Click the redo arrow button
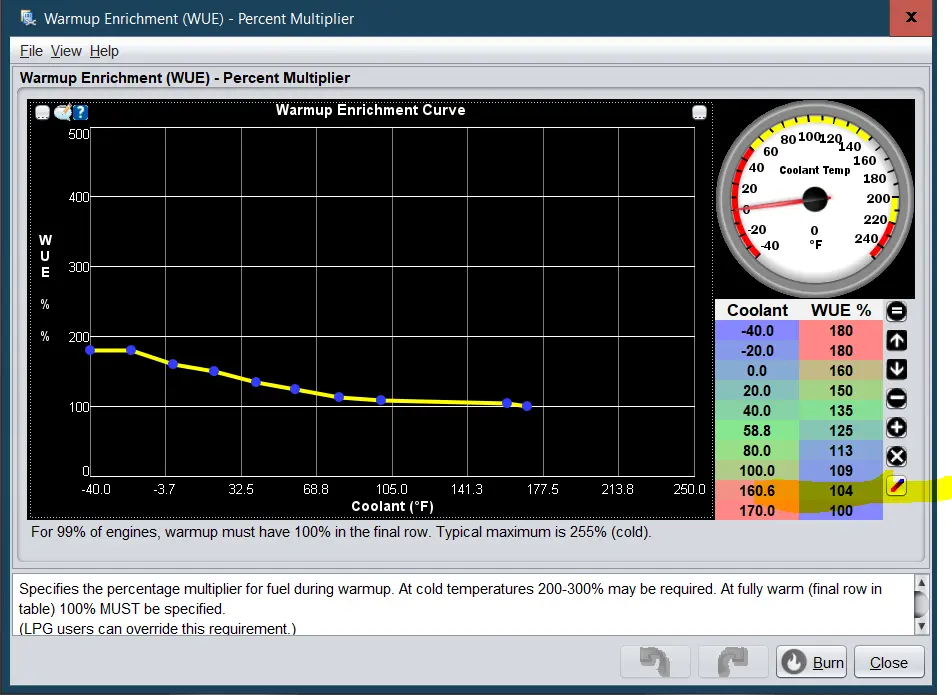 [733, 662]
